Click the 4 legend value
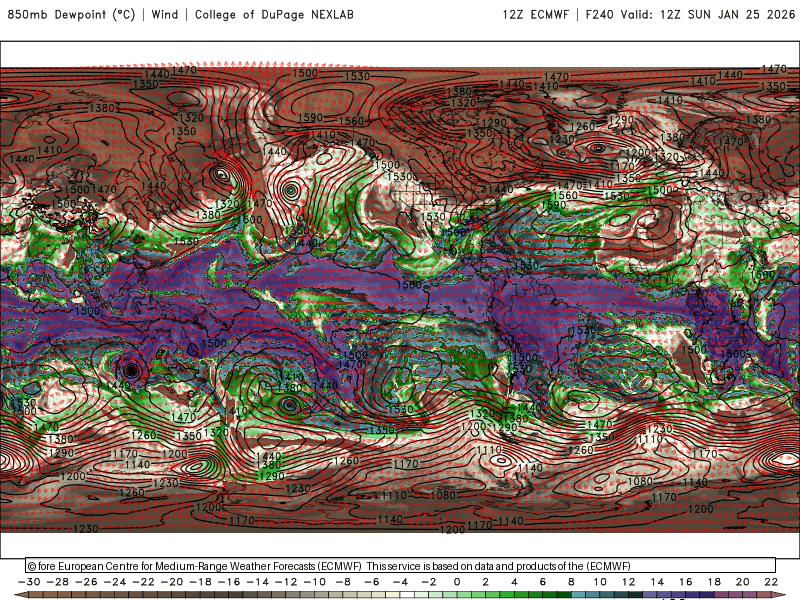This screenshot has height=600, width=800. (514, 582)
